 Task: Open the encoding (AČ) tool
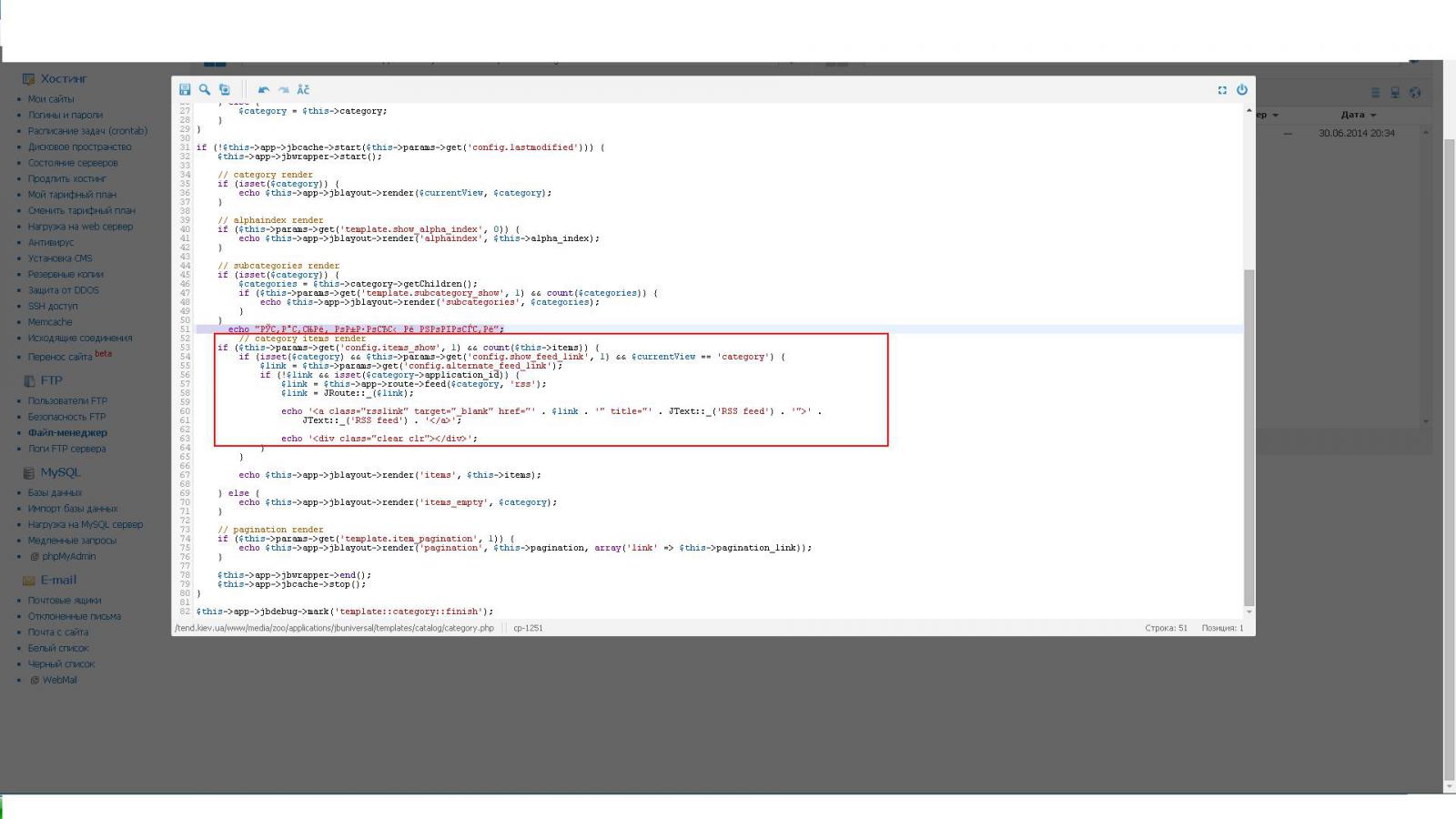[x=303, y=89]
